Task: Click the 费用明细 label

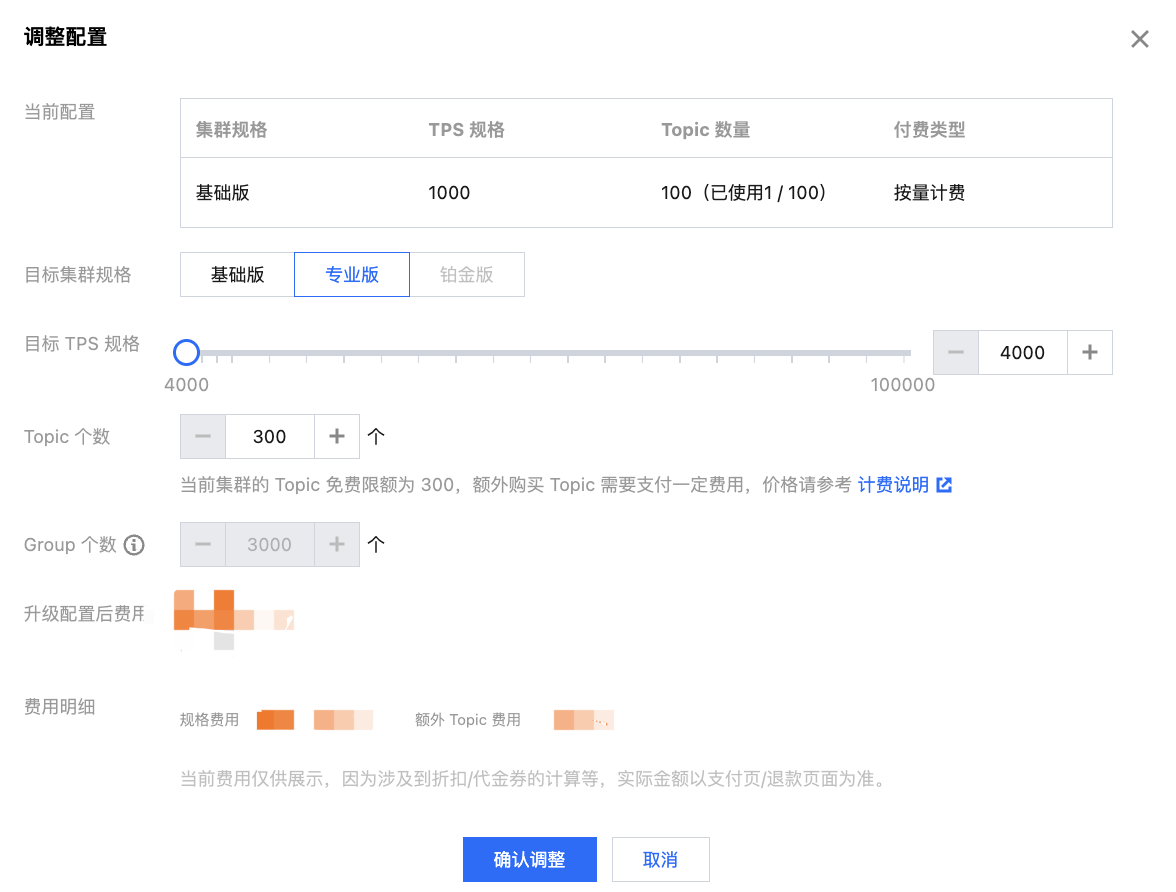Action: [x=59, y=707]
